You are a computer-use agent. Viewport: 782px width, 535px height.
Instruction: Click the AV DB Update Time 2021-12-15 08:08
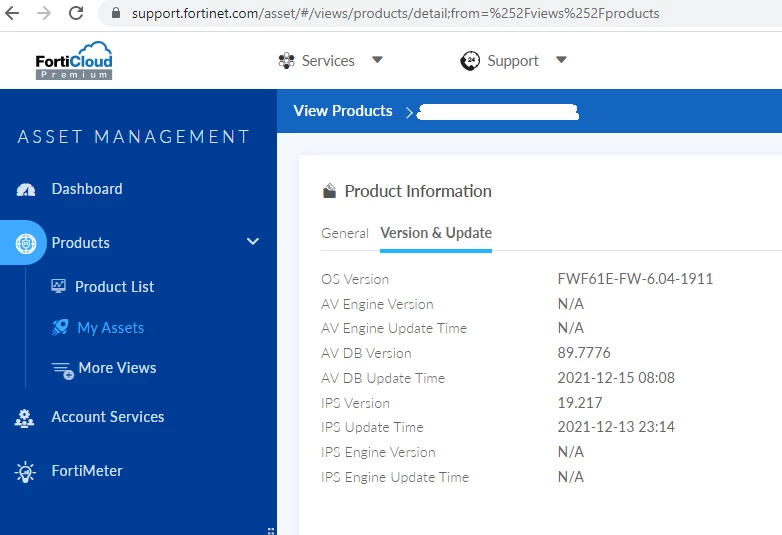pos(616,377)
